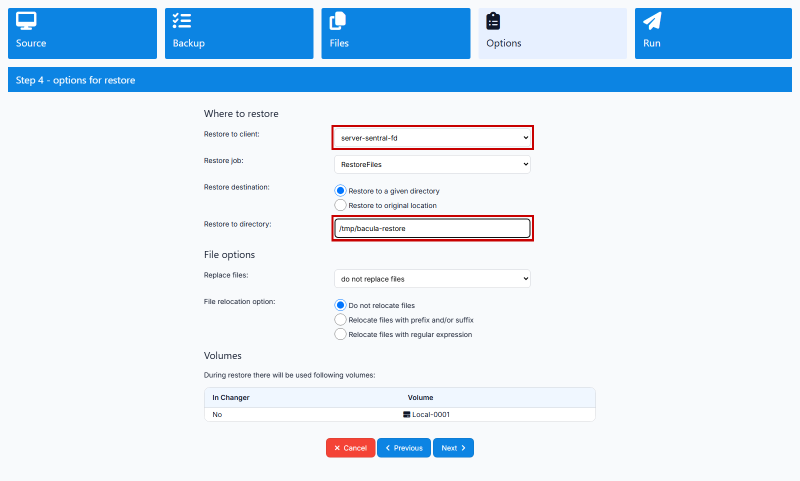
Task: Select the Options wizard step
Action: (552, 33)
